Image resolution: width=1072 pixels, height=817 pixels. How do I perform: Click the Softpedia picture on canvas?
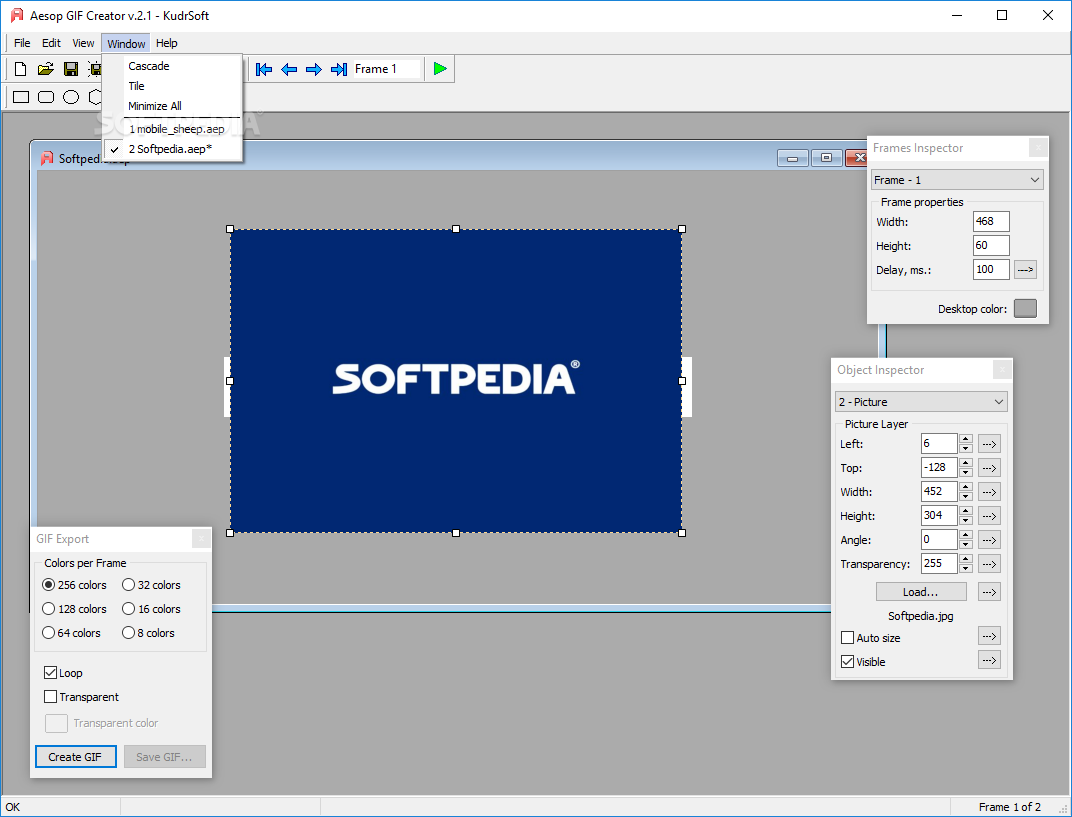456,381
